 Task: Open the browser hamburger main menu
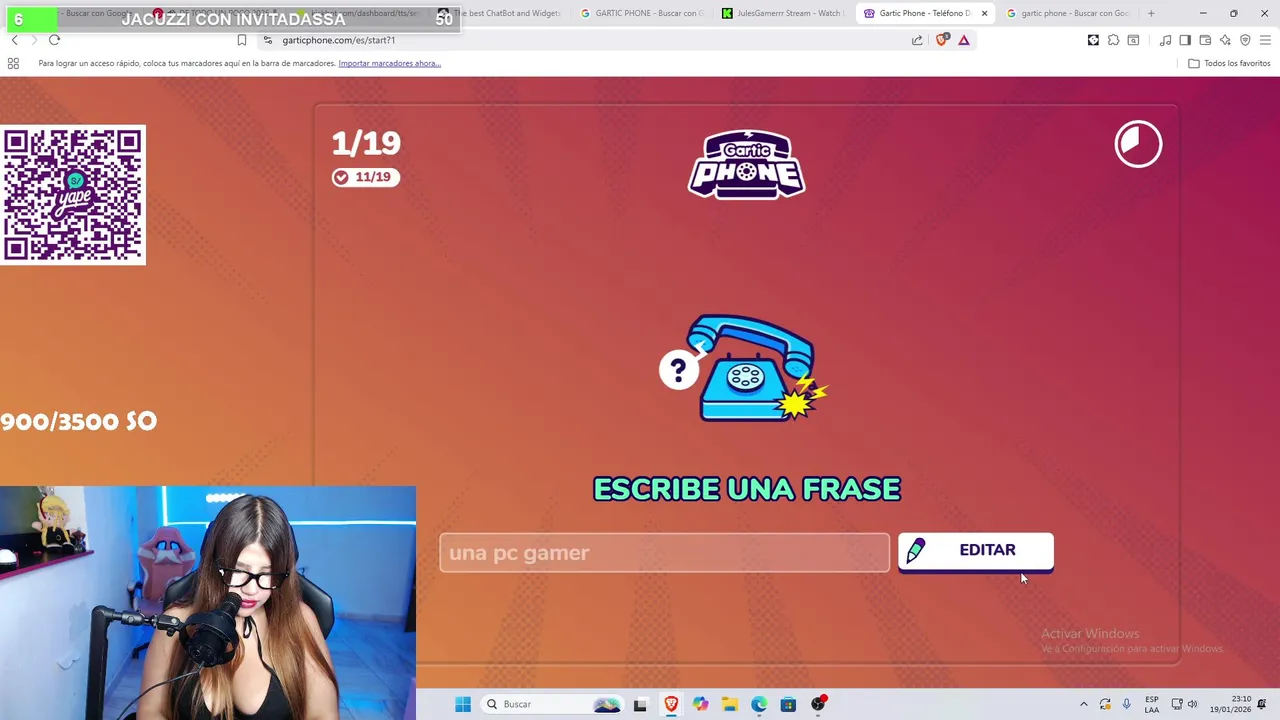click(1265, 40)
